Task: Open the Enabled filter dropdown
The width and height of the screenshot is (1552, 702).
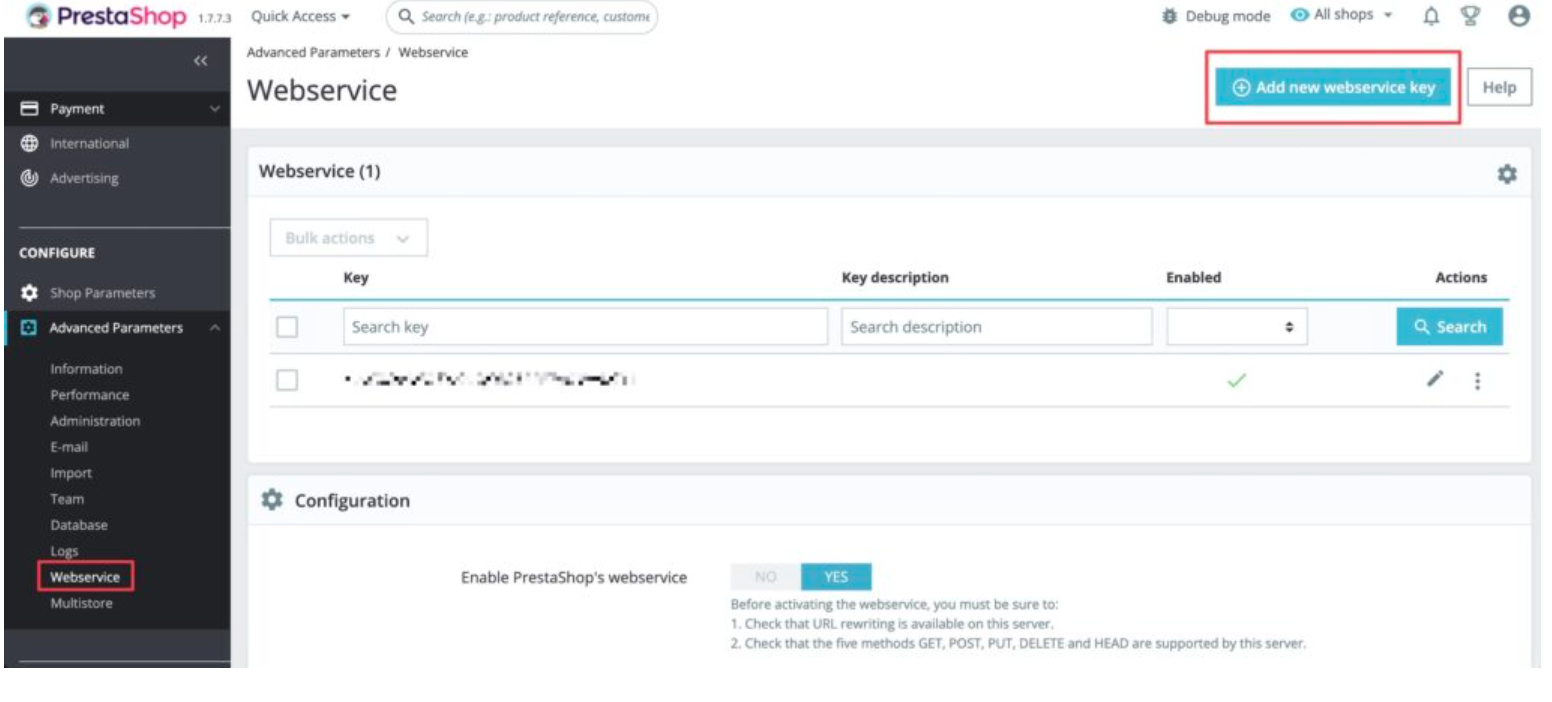Action: click(1237, 327)
